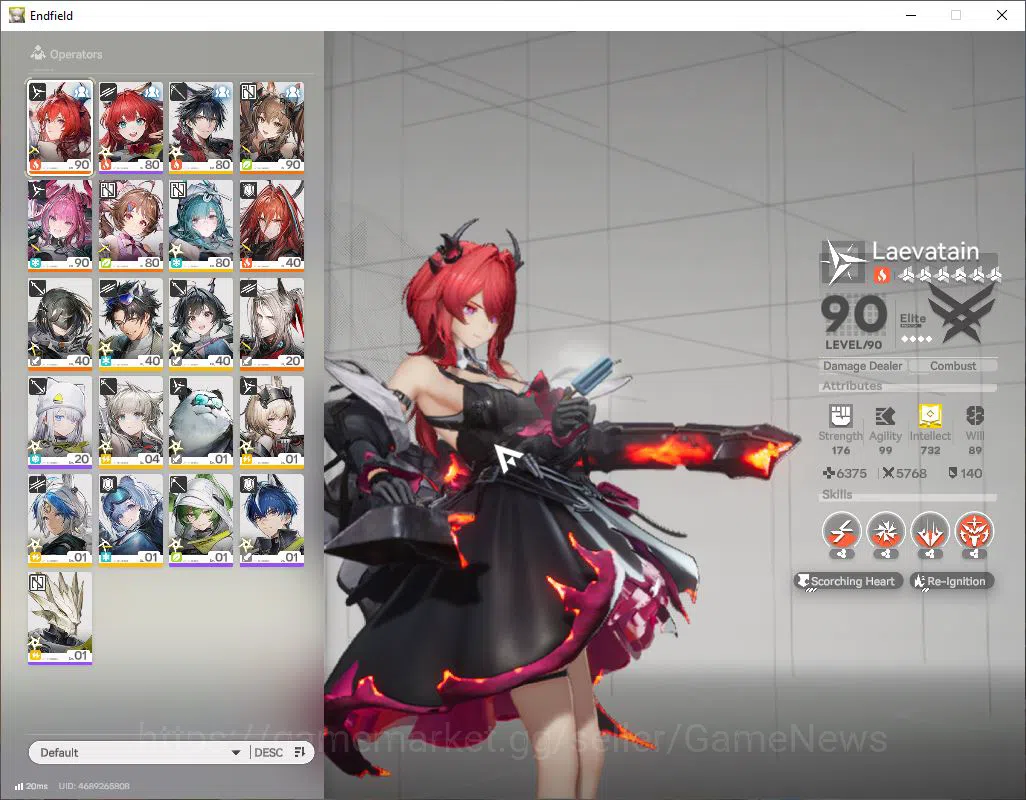
Task: Click the Laevatain operator name
Action: click(x=925, y=251)
